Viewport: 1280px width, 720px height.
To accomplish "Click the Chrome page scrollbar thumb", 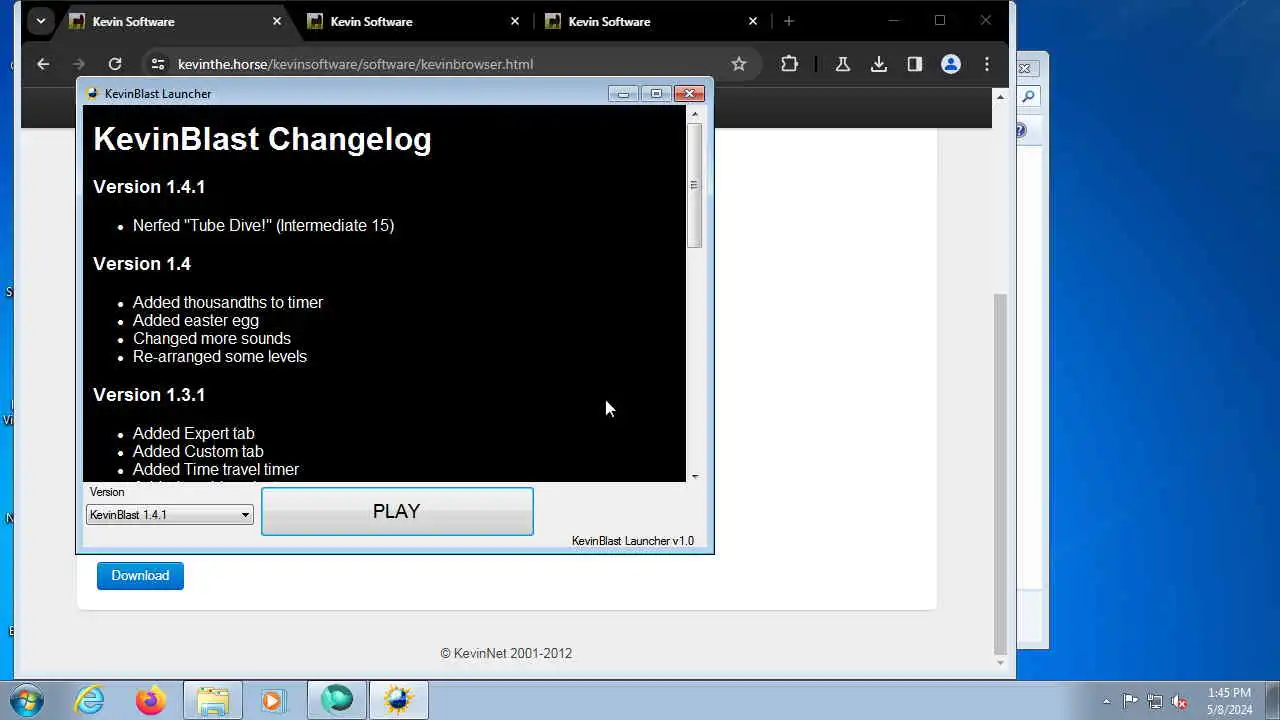I will [1000, 472].
